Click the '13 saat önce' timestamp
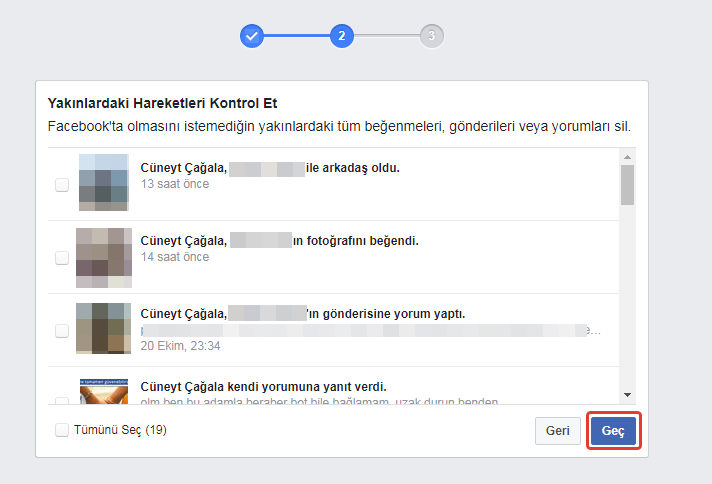Screen dimensions: 712x484 pos(175,184)
